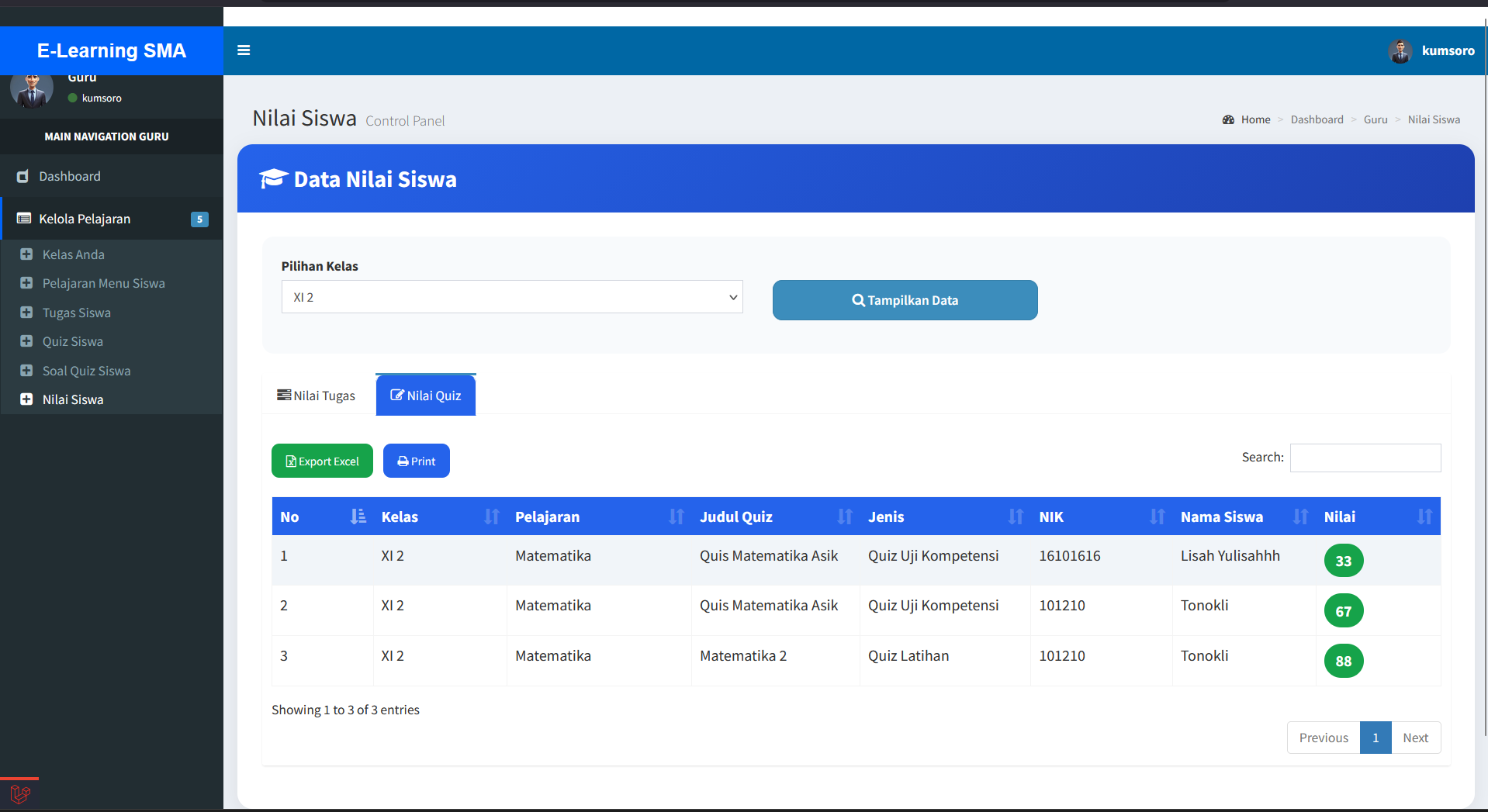This screenshot has width=1488, height=812.
Task: Click the sort icon on No column
Action: click(x=358, y=517)
